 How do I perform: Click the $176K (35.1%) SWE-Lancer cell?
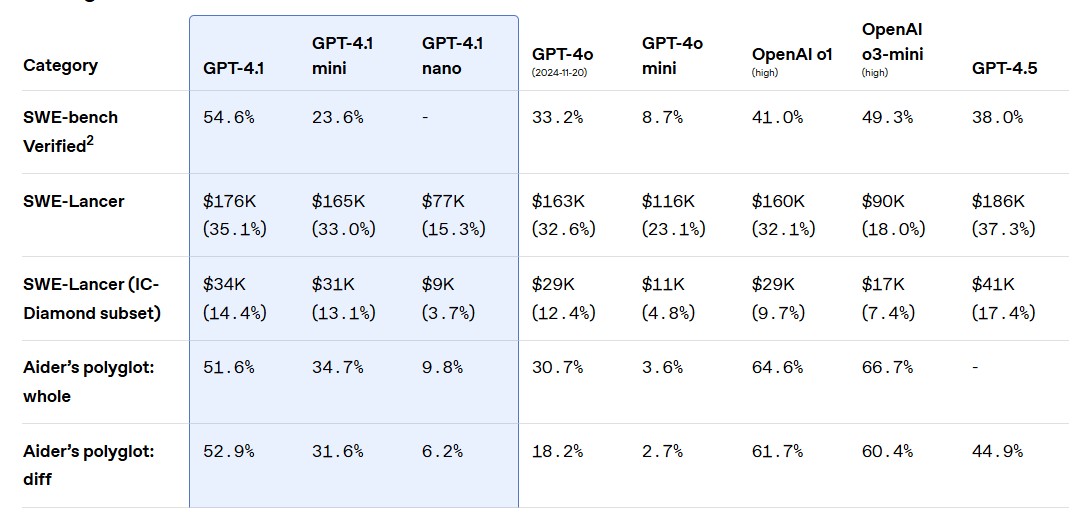pos(235,215)
